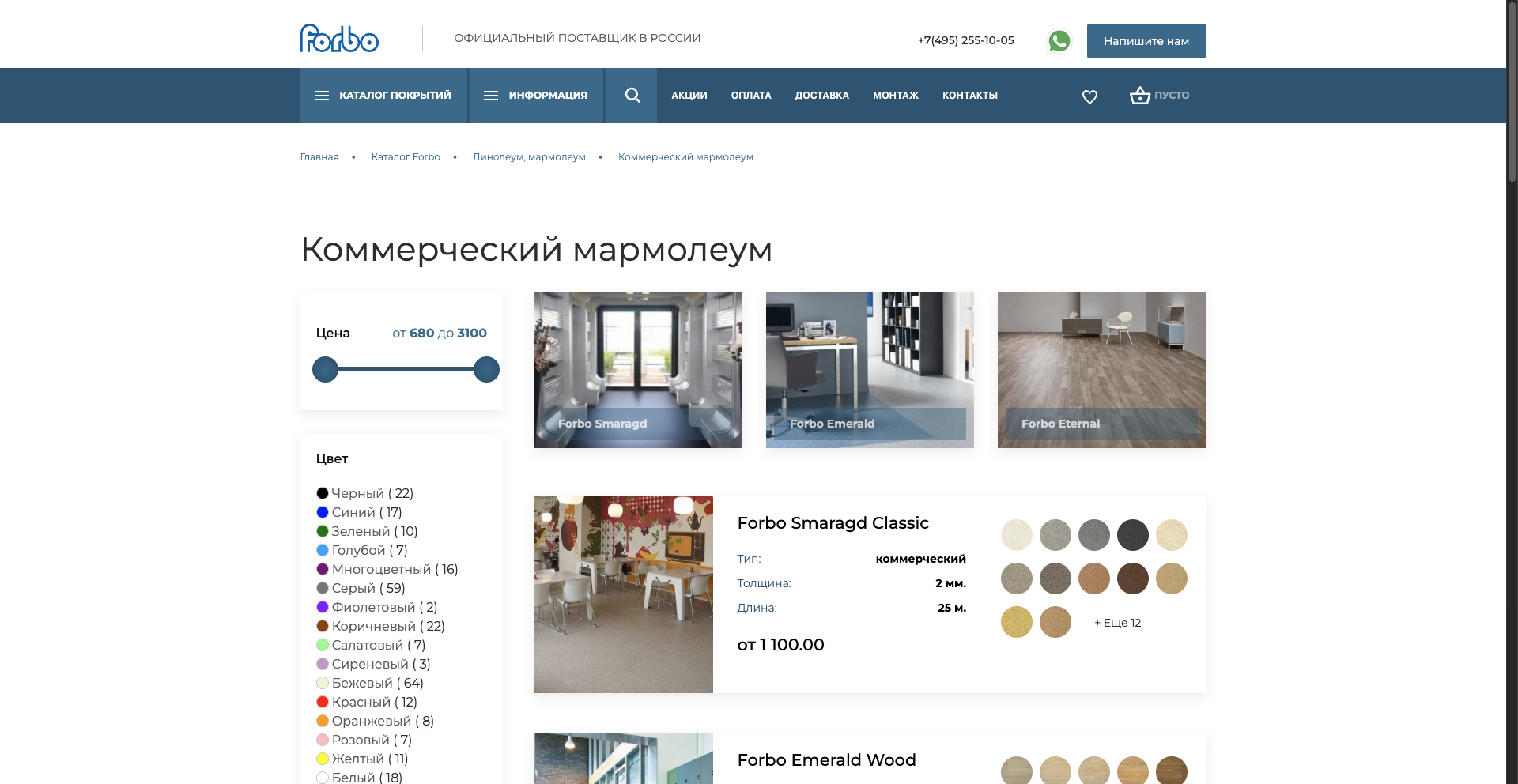1518x784 pixels.
Task: Filter by Розовый color
Action: pyautogui.click(x=364, y=740)
